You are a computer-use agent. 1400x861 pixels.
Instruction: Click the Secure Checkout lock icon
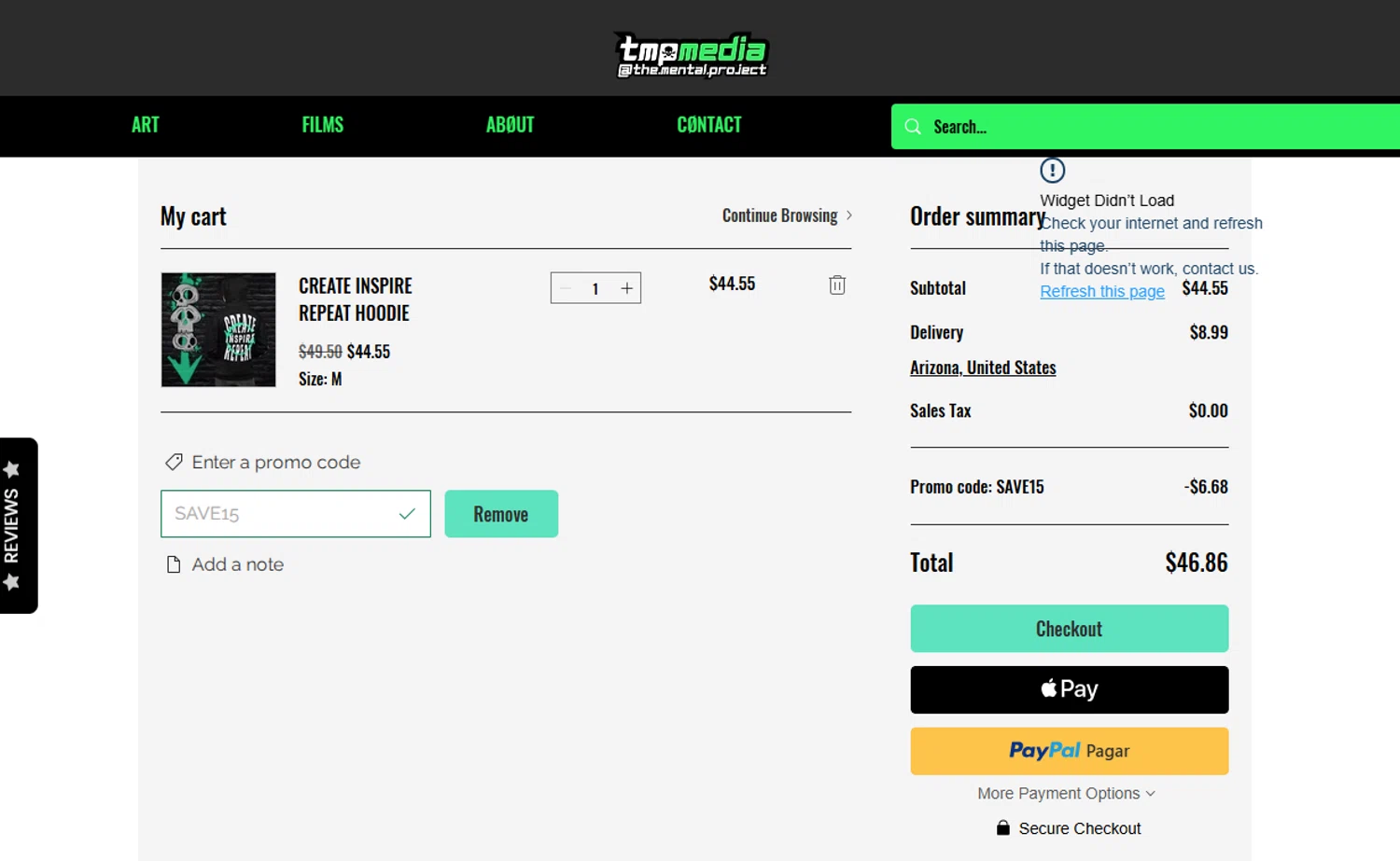[1003, 827]
